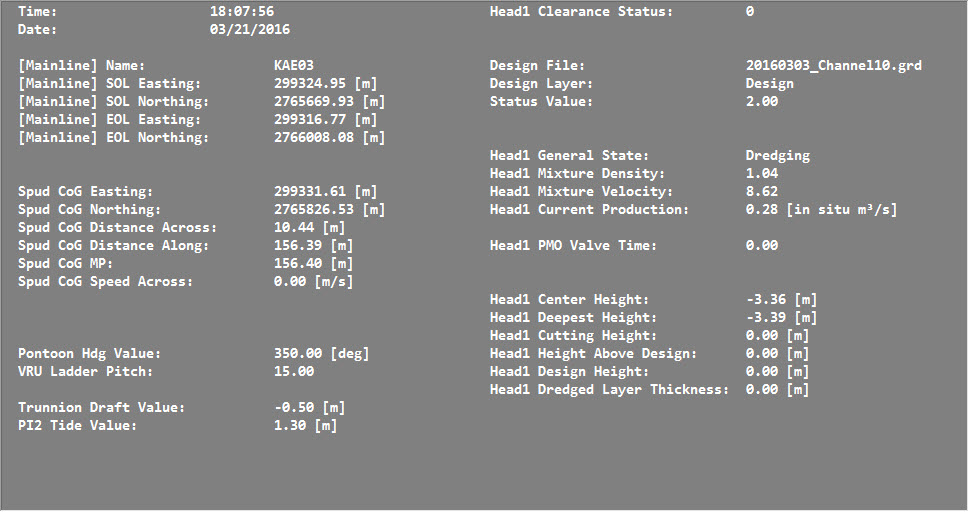This screenshot has height=512, width=969.
Task: Click the Mainline EOL Northing value
Action: click(329, 138)
